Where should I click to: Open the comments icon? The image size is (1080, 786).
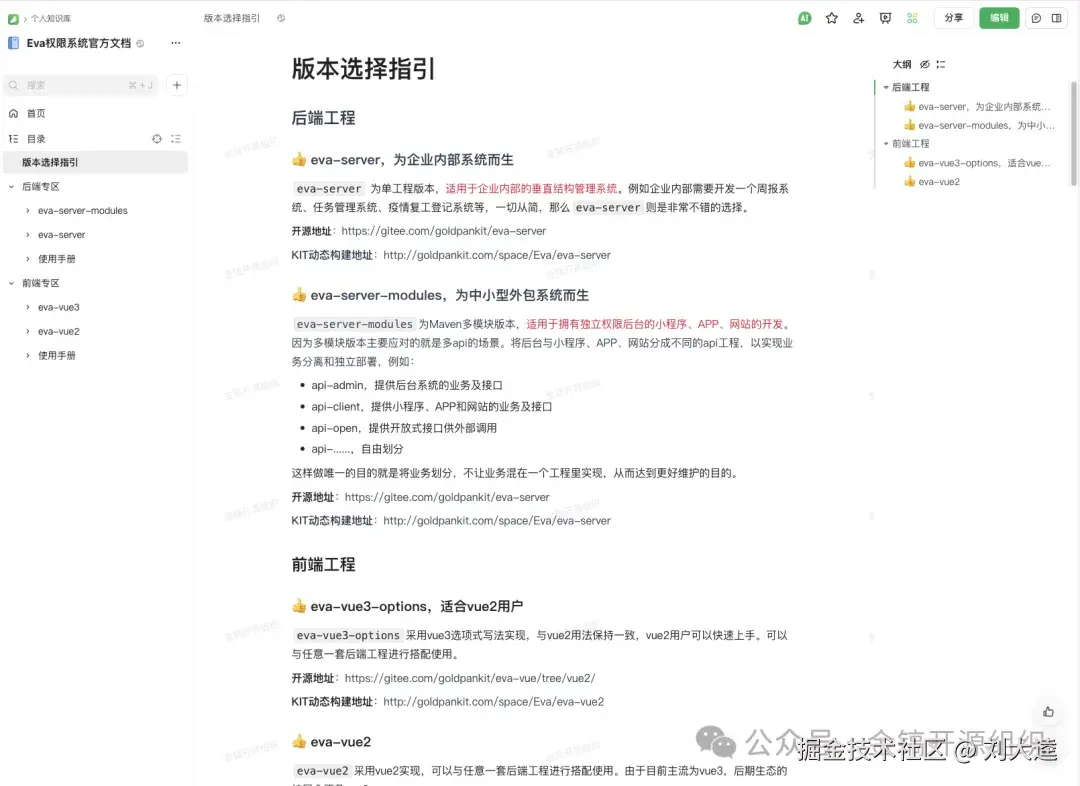[x=1036, y=18]
